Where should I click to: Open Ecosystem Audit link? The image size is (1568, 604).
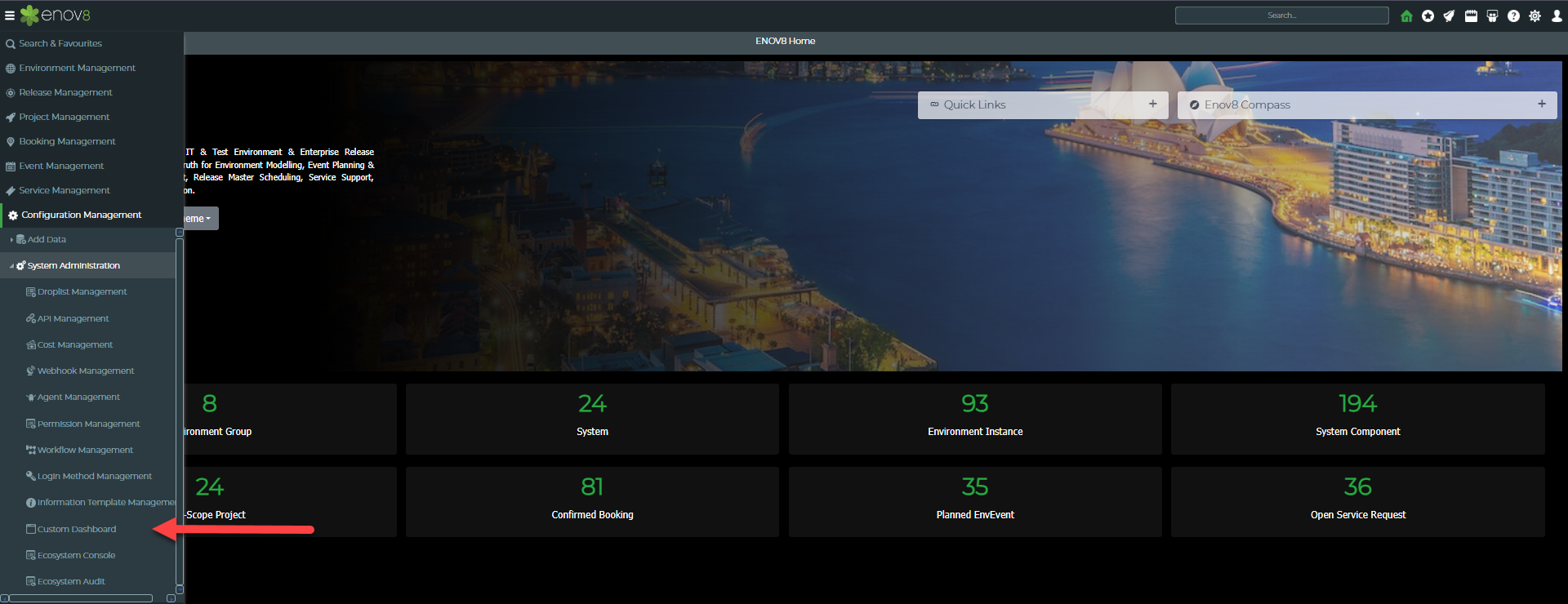pyautogui.click(x=71, y=581)
